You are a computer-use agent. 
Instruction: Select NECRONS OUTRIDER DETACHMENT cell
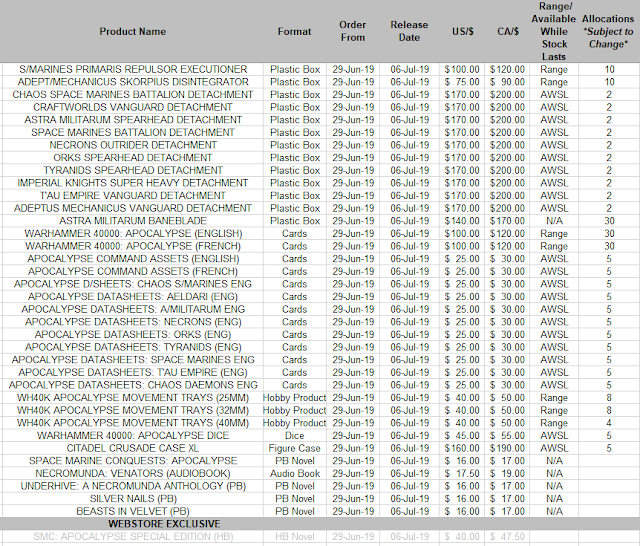click(133, 145)
